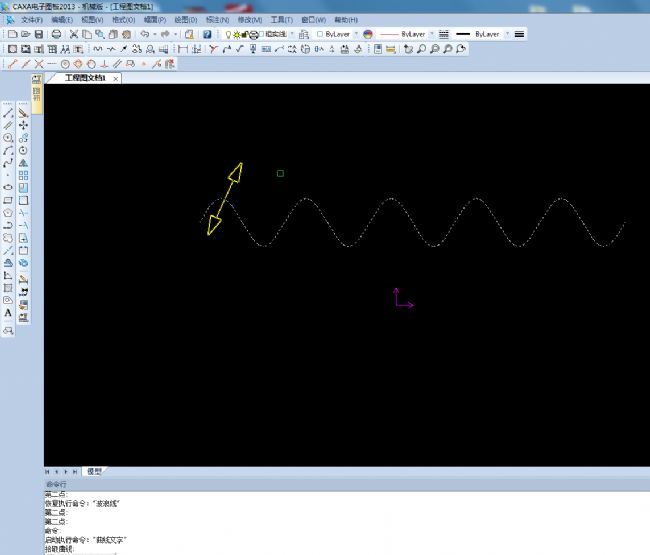This screenshot has height=555, width=650.
Task: Open the 绘图(D) menu
Action: (184, 19)
